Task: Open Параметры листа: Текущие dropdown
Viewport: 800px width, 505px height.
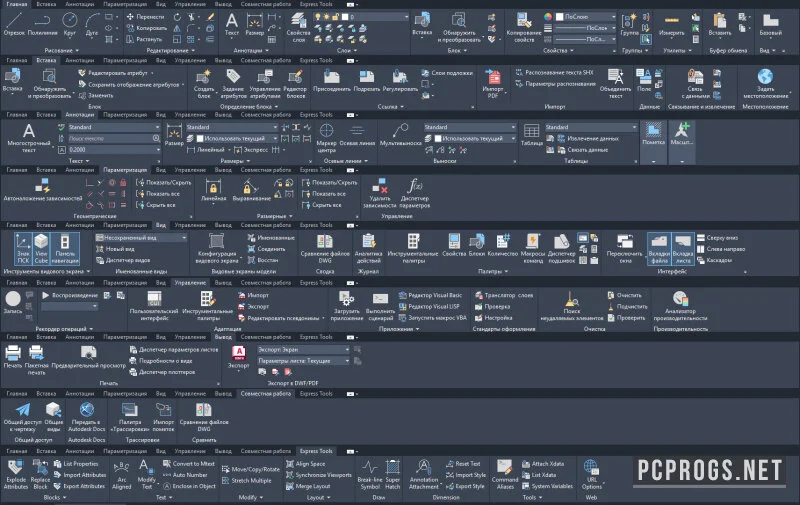Action: tap(303, 361)
